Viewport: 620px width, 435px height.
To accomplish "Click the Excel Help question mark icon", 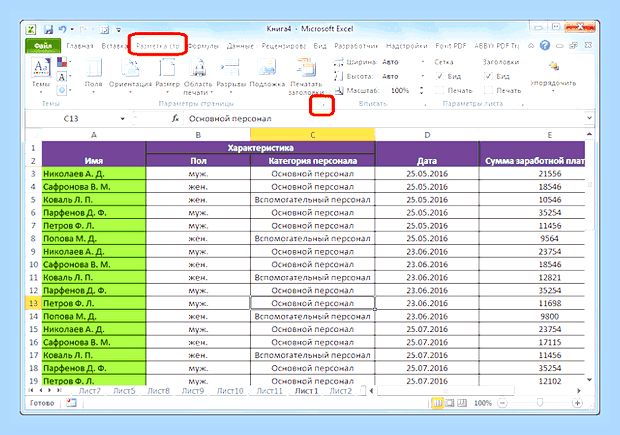I will click(545, 45).
